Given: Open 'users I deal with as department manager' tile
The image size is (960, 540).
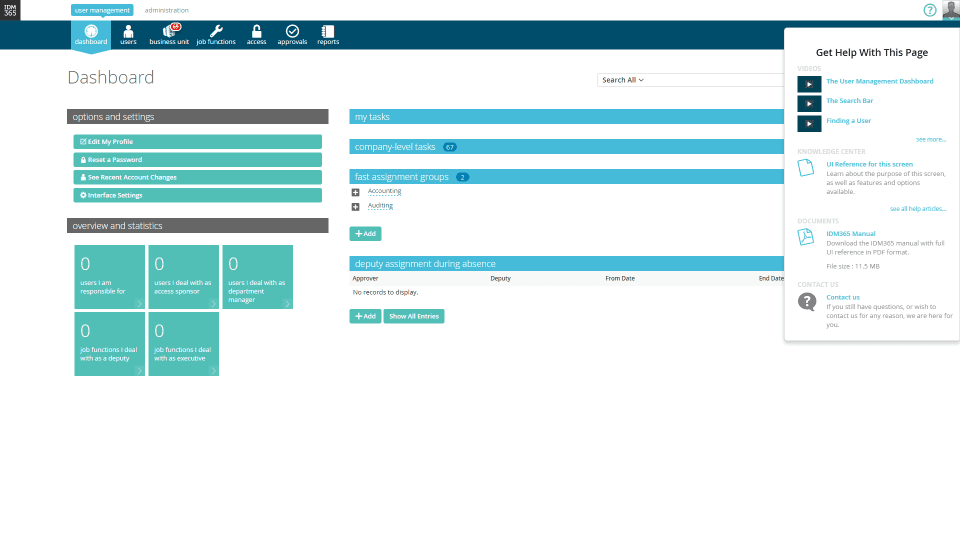Looking at the screenshot, I should 258,277.
